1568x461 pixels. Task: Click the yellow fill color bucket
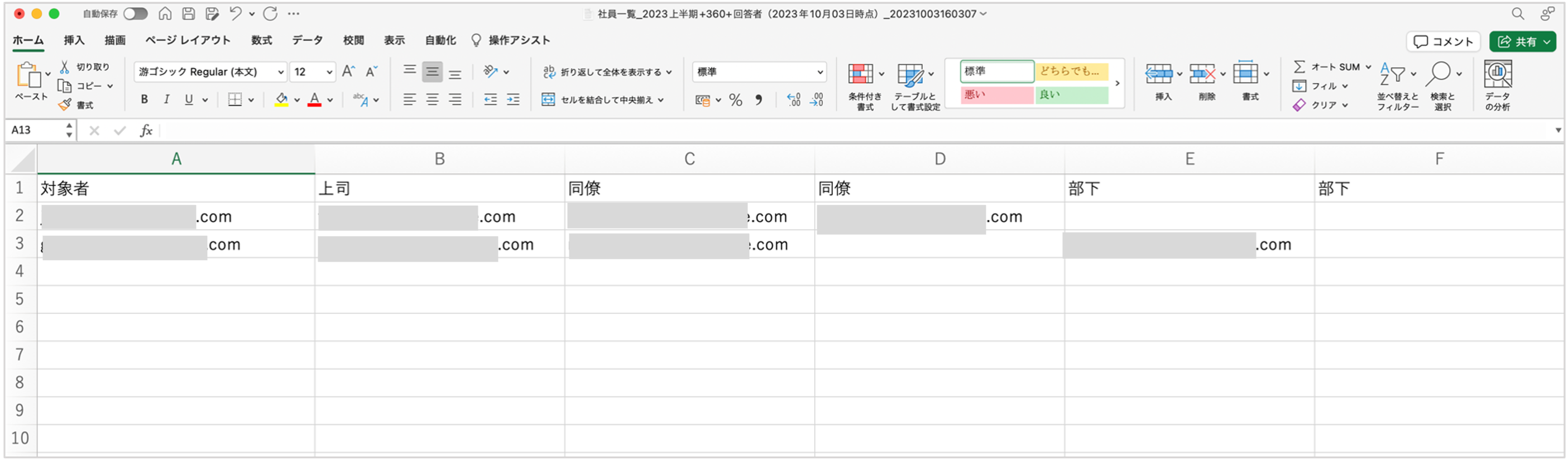tap(281, 99)
